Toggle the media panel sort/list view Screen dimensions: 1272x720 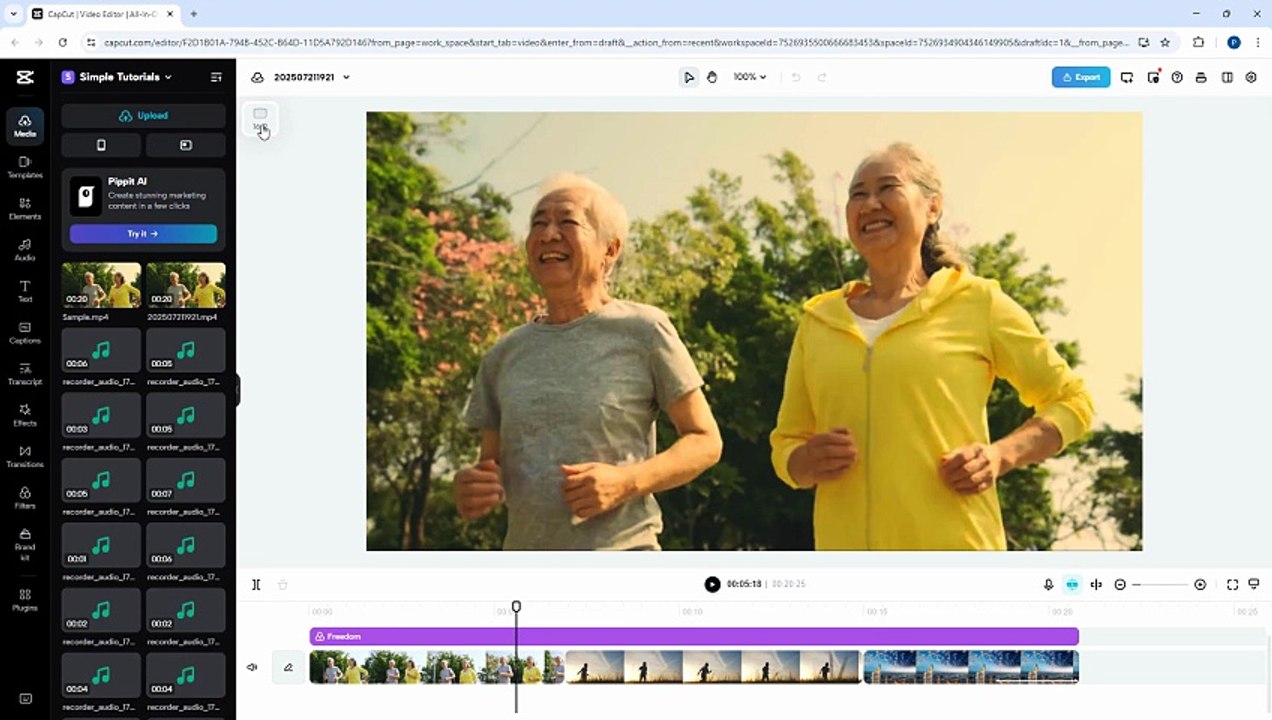point(216,77)
